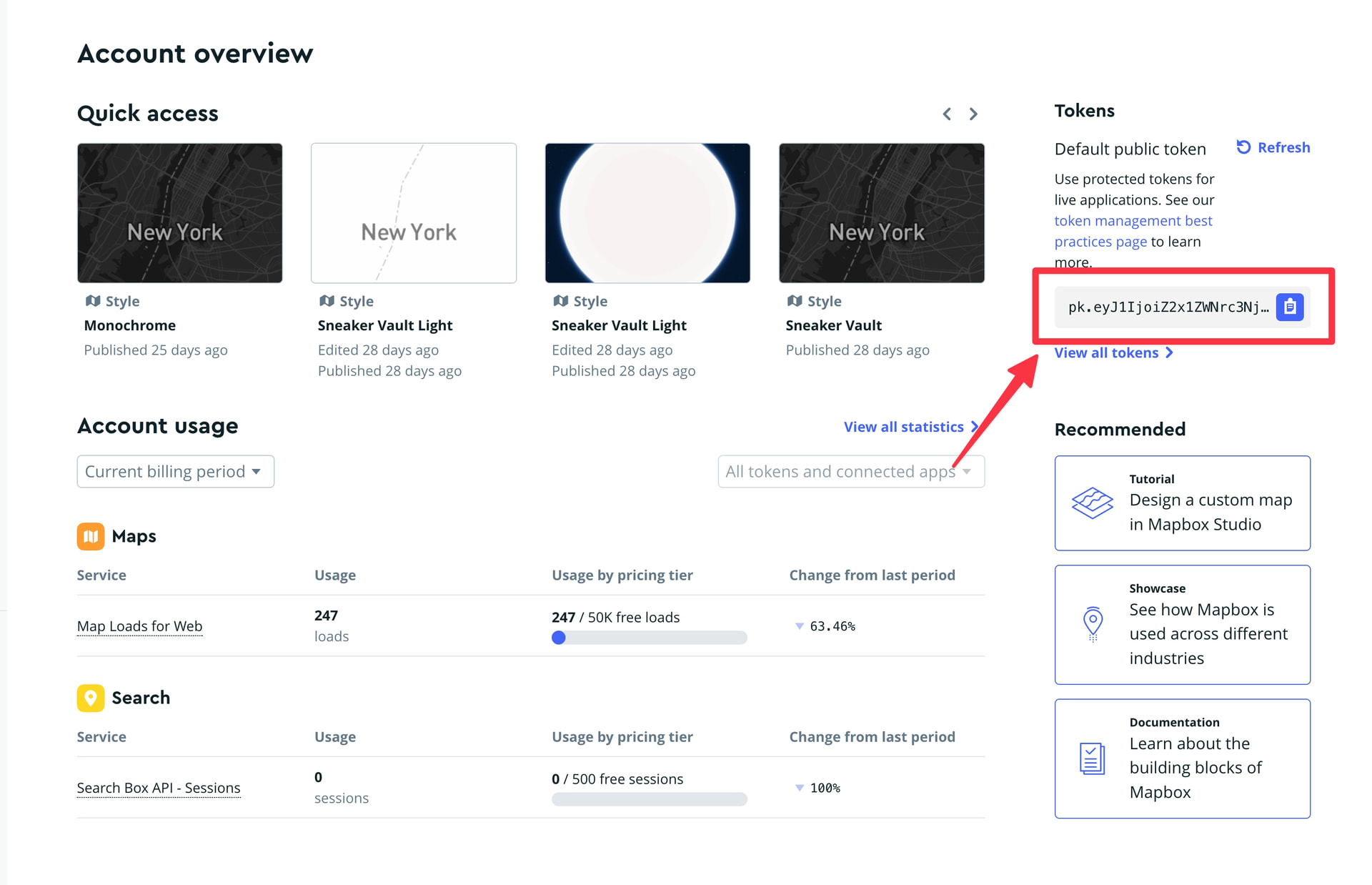Viewport: 1372px width, 885px height.
Task: Click the Monochrome style name
Action: point(130,325)
